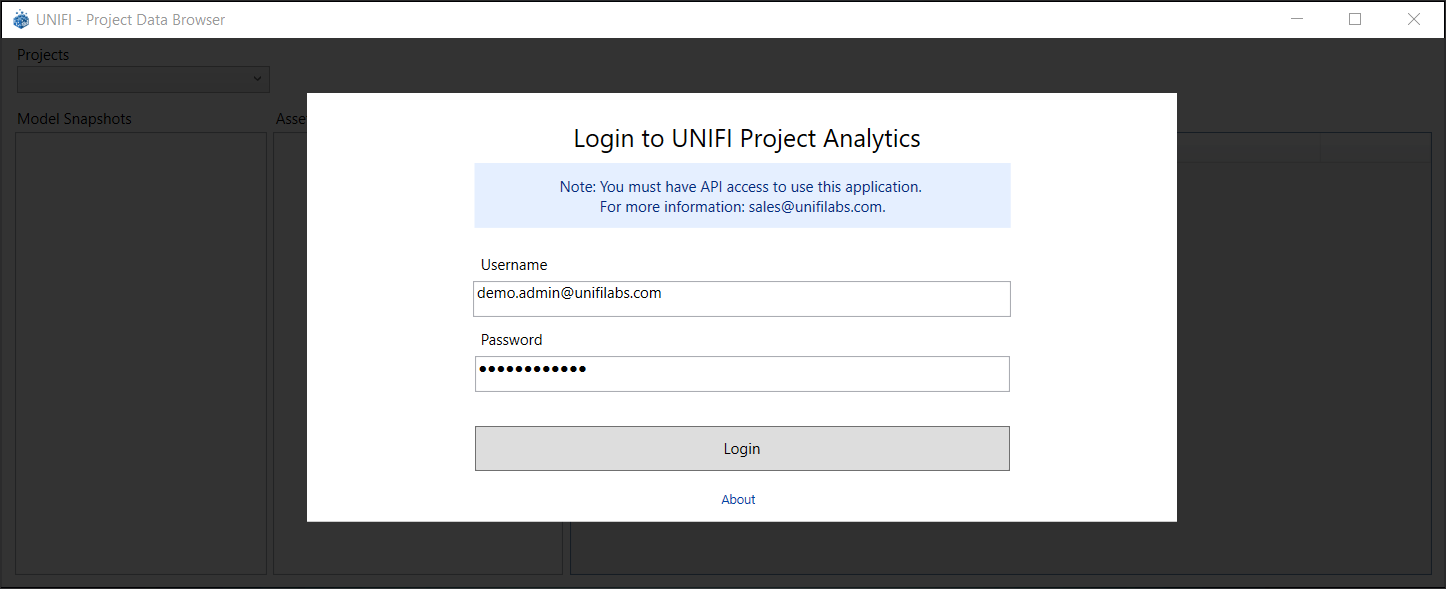
Task: Click the UNIFI app icon in title bar
Action: [21, 20]
